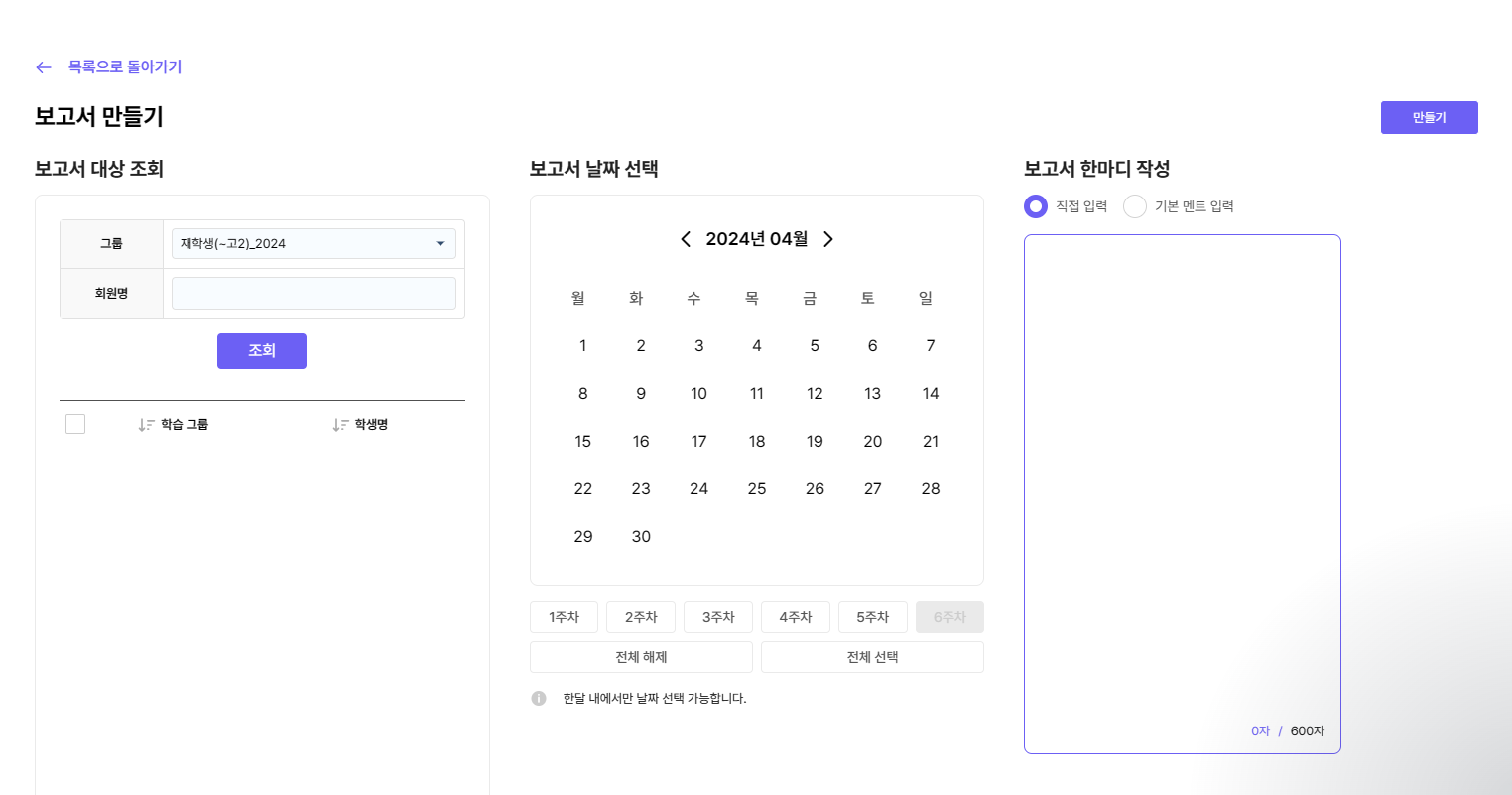Click the 조회 search button
1512x795 pixels.
click(x=262, y=351)
